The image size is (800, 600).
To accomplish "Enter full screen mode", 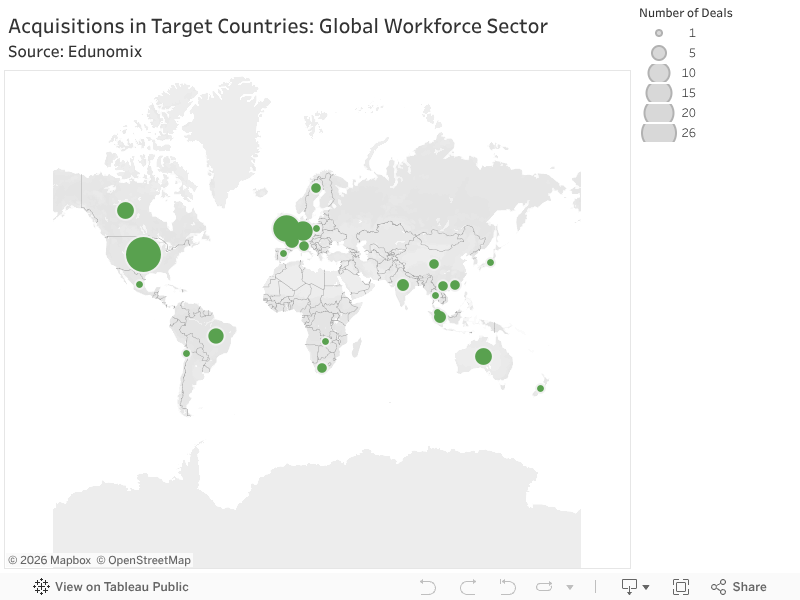I will (681, 587).
